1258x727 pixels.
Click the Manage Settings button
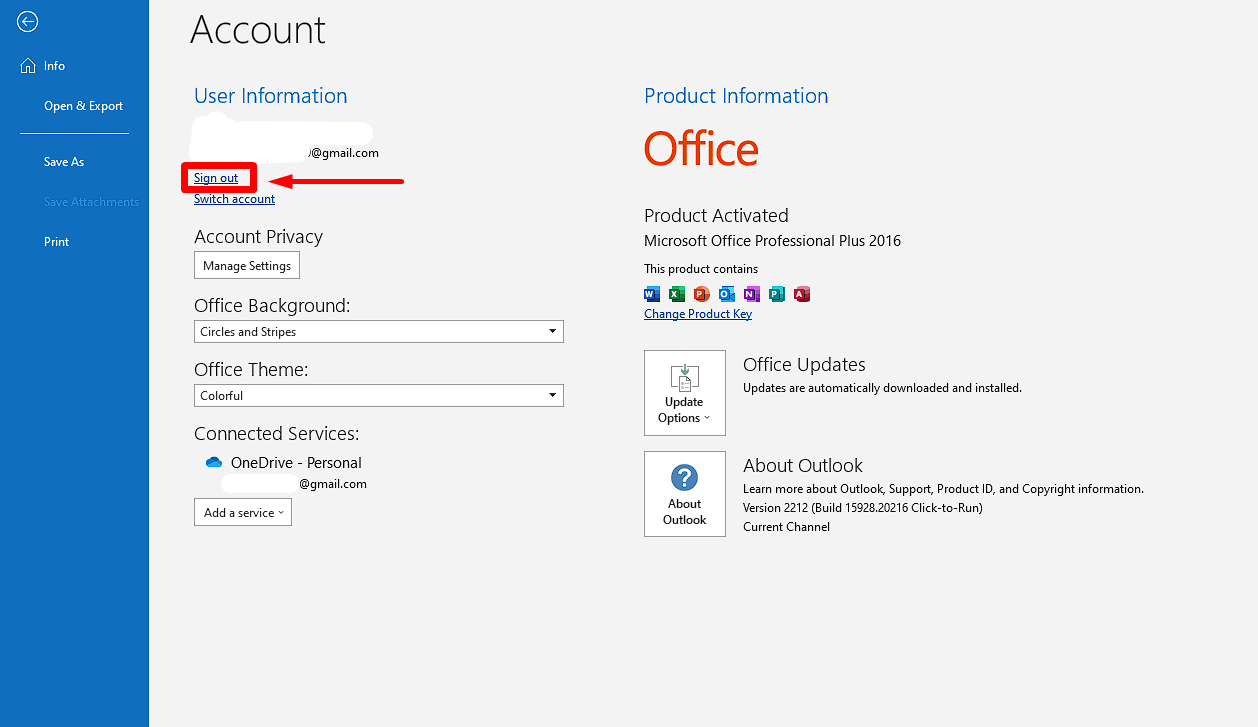pos(246,265)
